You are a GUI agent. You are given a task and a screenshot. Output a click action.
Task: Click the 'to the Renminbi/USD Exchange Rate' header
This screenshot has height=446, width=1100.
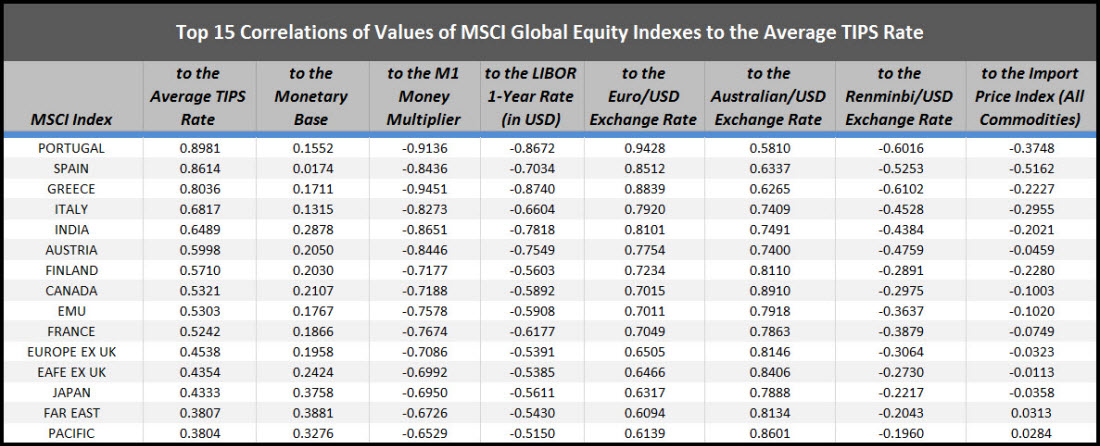[899, 97]
